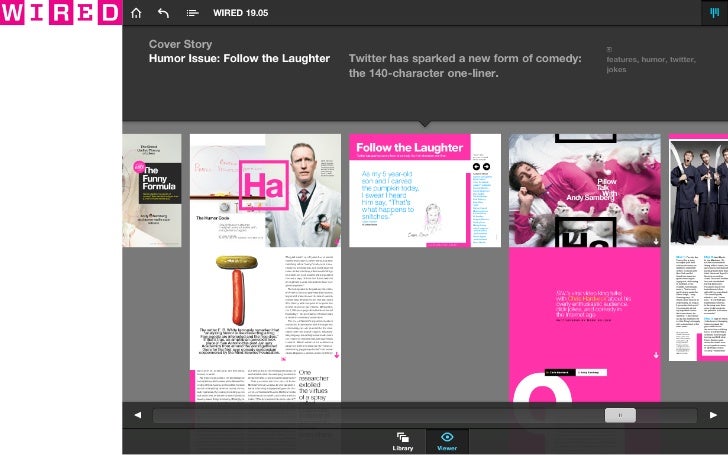Grab the scrubber handle on the page slider
Viewport: 728px width, 455px height.
(620, 415)
